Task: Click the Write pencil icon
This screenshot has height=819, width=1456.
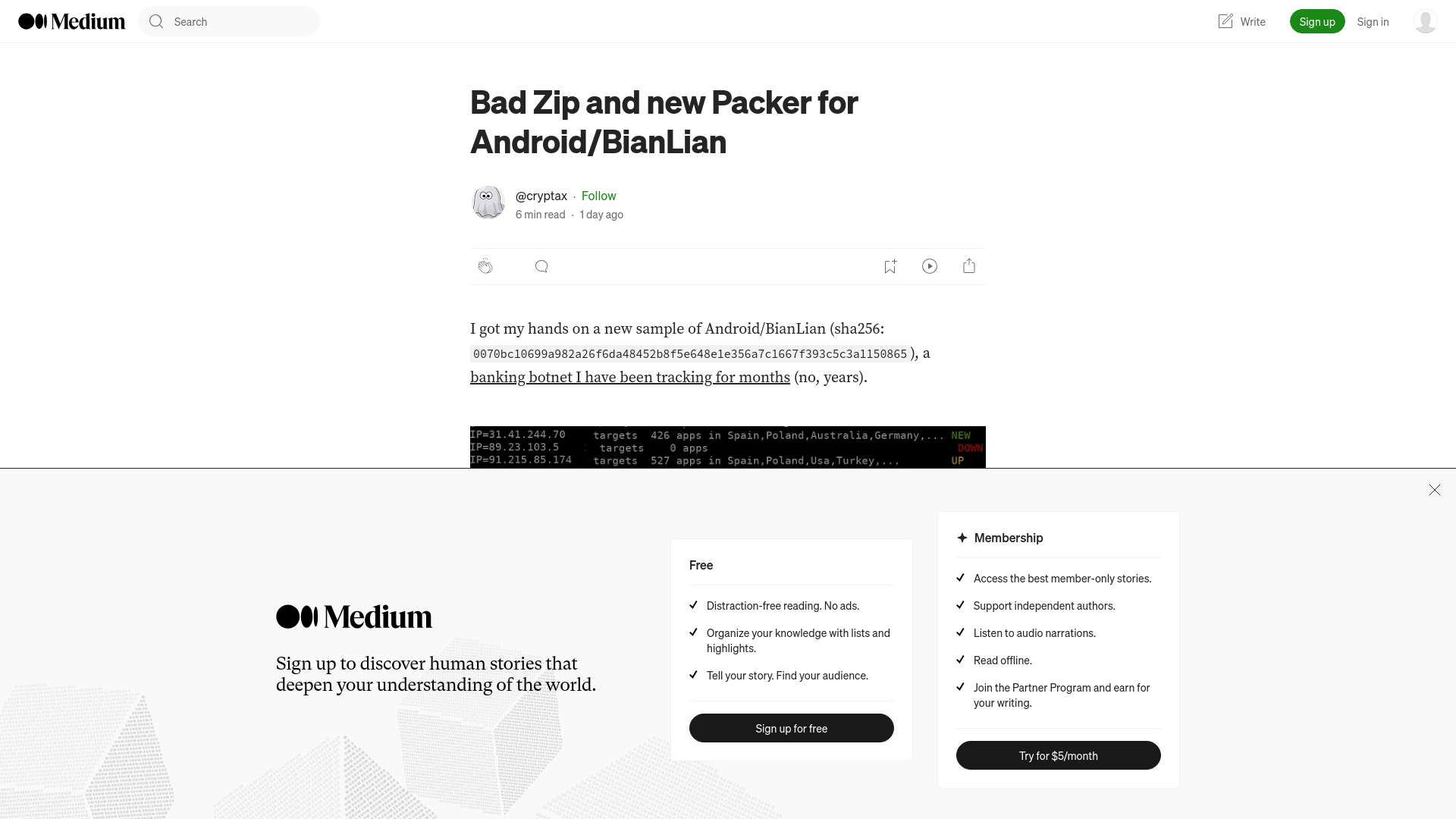Action: [1225, 21]
